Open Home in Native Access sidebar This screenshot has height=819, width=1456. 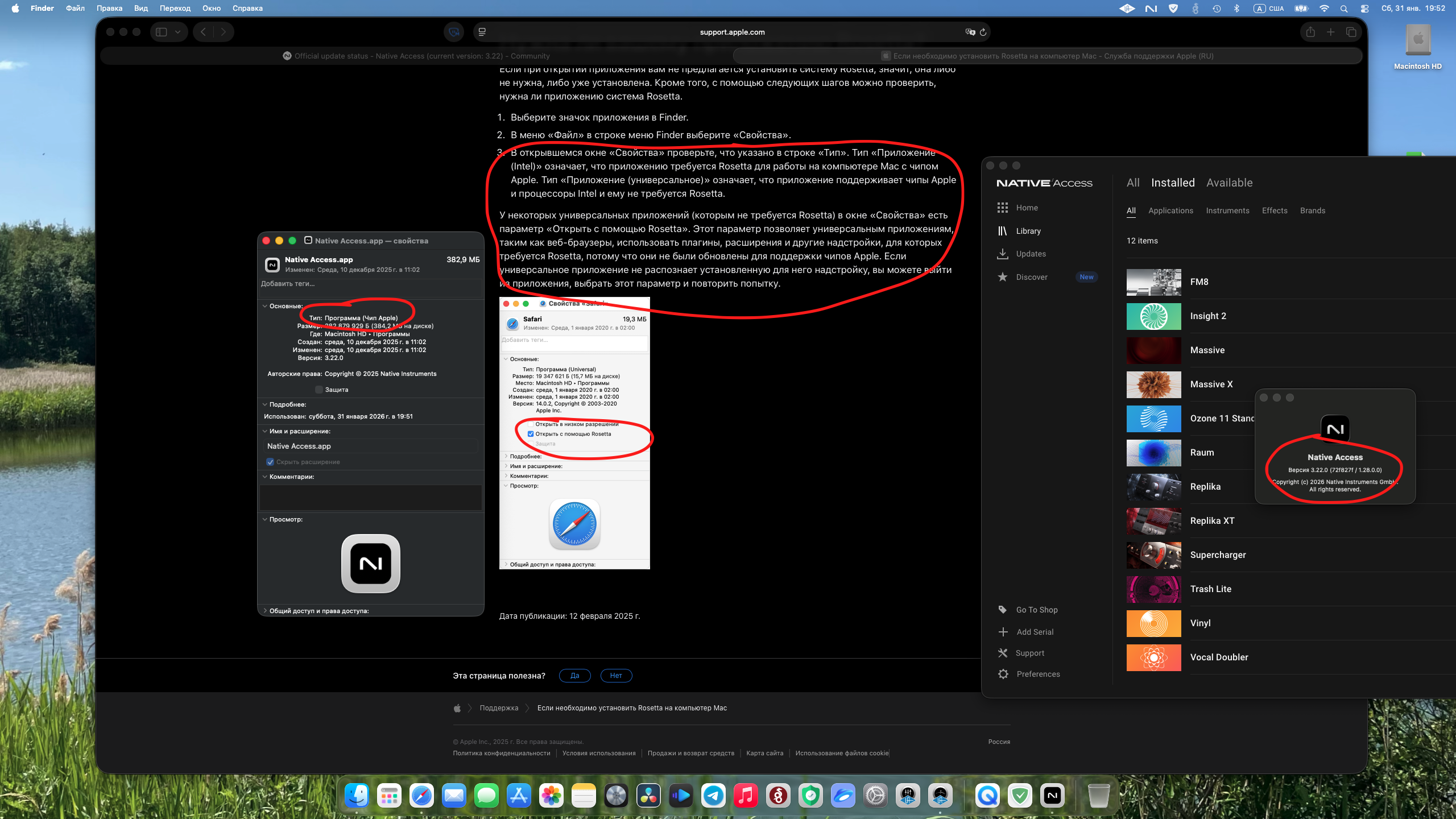coord(1027,208)
